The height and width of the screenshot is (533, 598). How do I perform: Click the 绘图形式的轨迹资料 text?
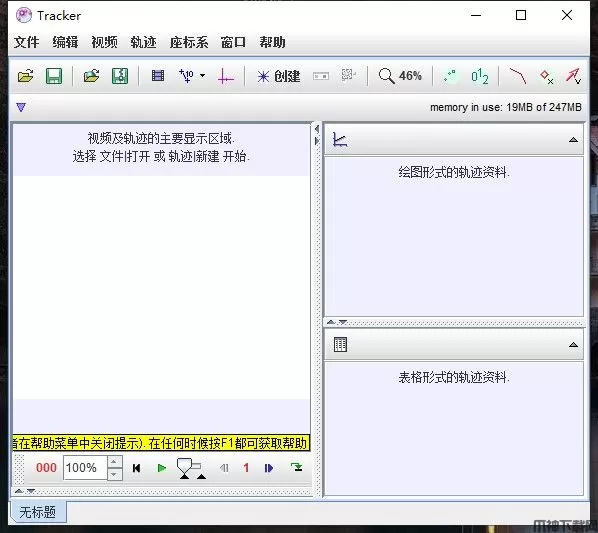tap(454, 173)
